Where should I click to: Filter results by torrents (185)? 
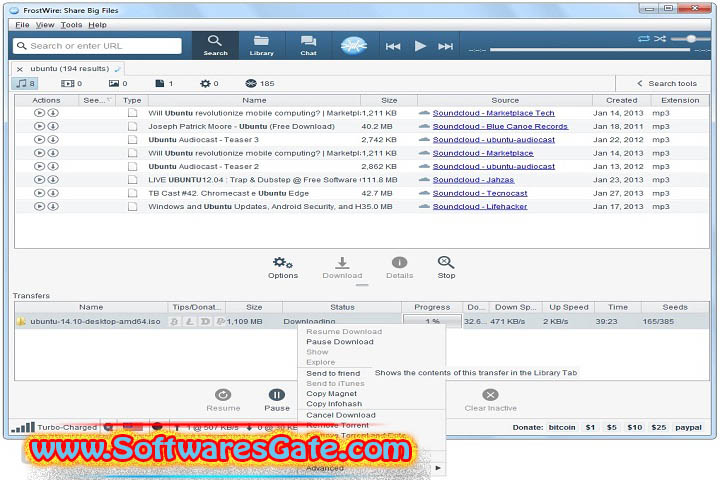[259, 83]
